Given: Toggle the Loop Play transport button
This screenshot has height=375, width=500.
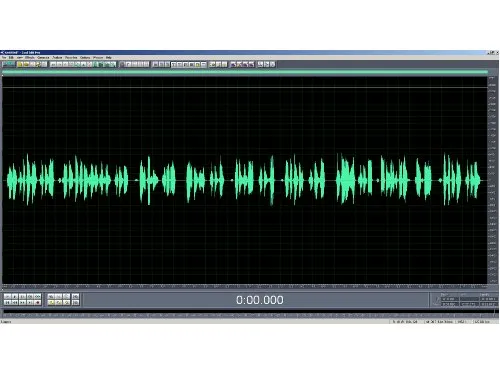Looking at the screenshot, I should 37,296.
